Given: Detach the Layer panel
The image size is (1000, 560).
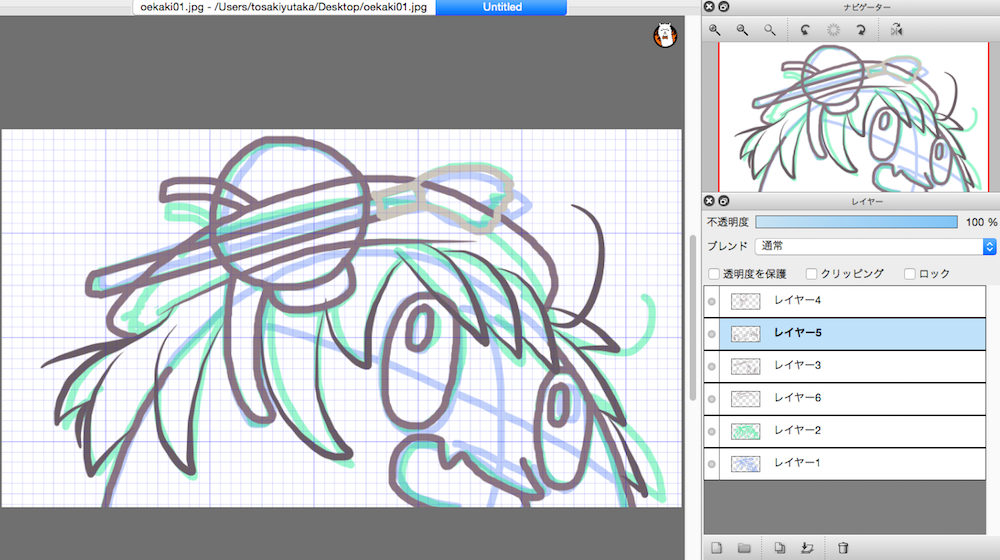Looking at the screenshot, I should click(x=724, y=201).
